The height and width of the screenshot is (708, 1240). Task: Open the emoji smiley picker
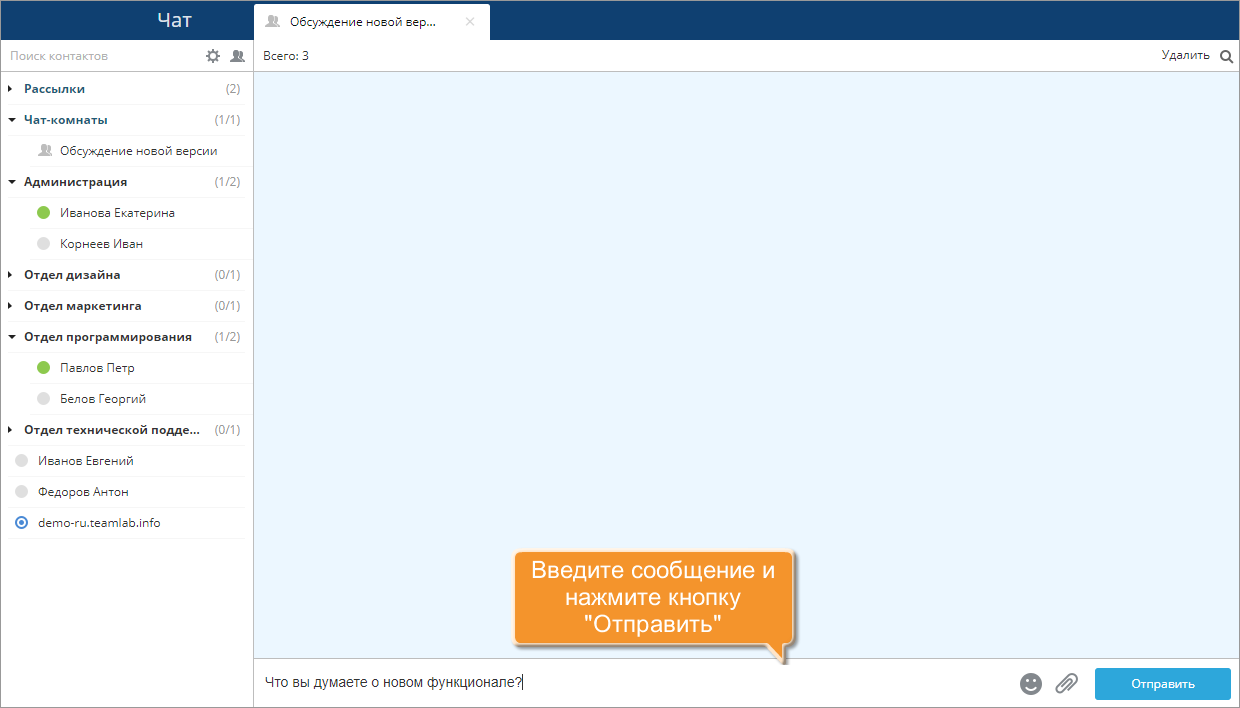(1031, 684)
